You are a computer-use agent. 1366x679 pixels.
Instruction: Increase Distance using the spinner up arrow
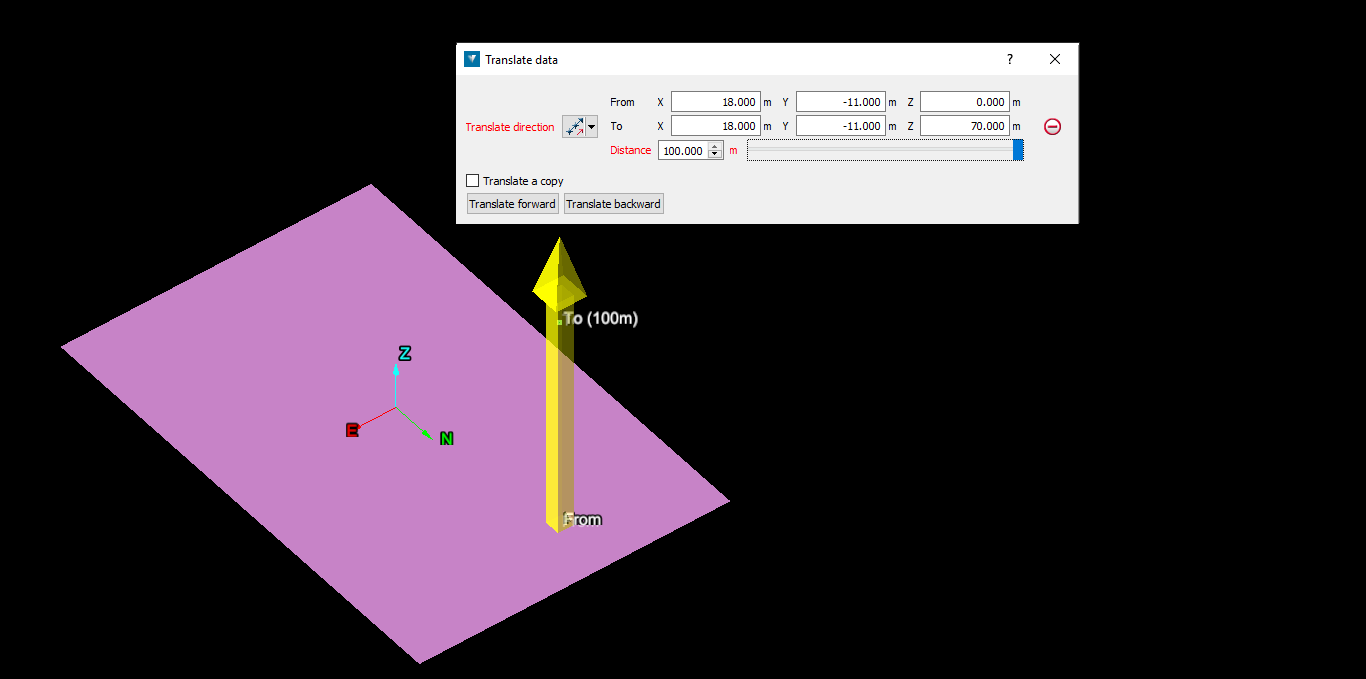tap(716, 145)
